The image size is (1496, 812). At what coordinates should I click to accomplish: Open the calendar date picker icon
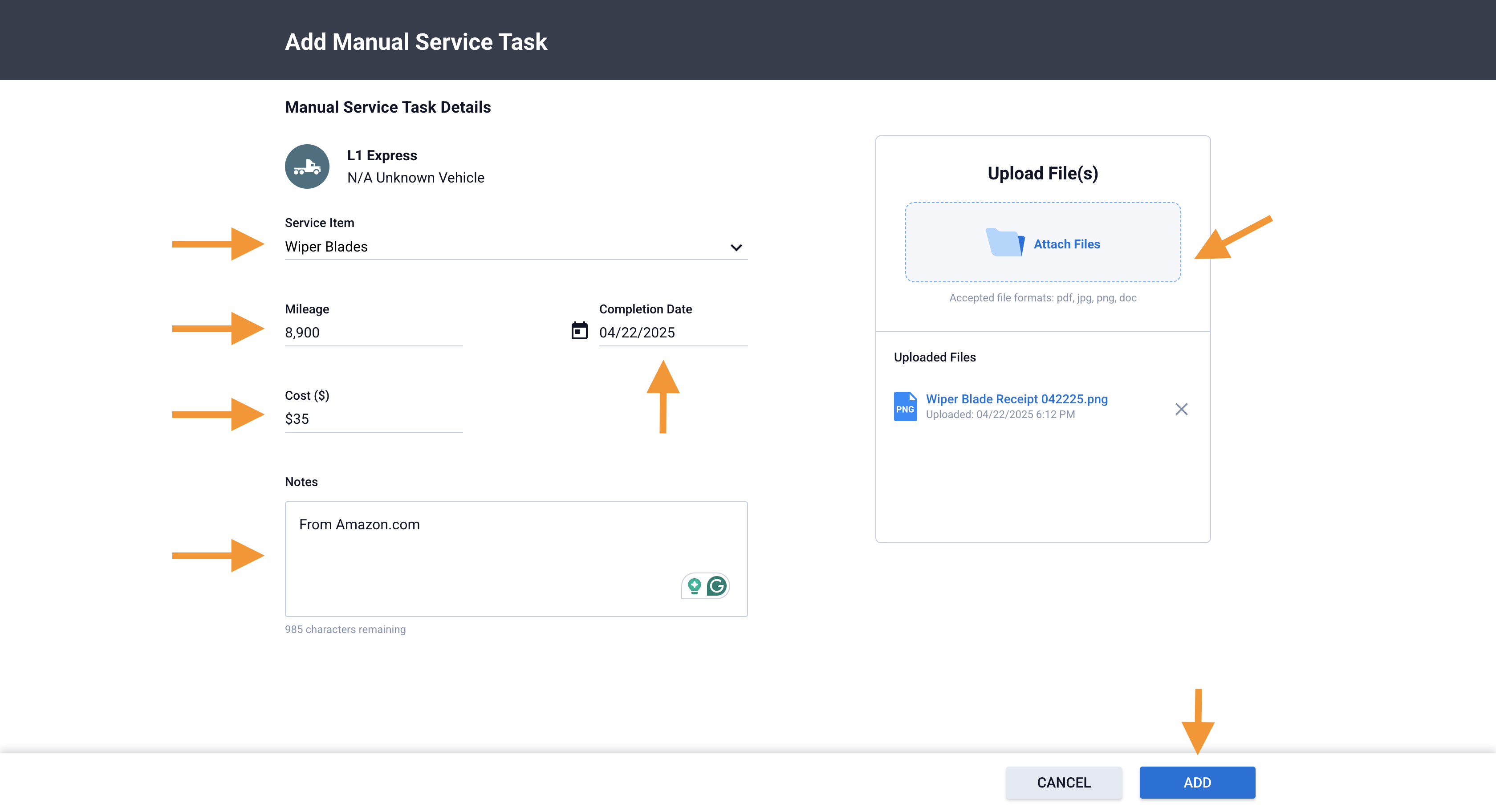[579, 330]
